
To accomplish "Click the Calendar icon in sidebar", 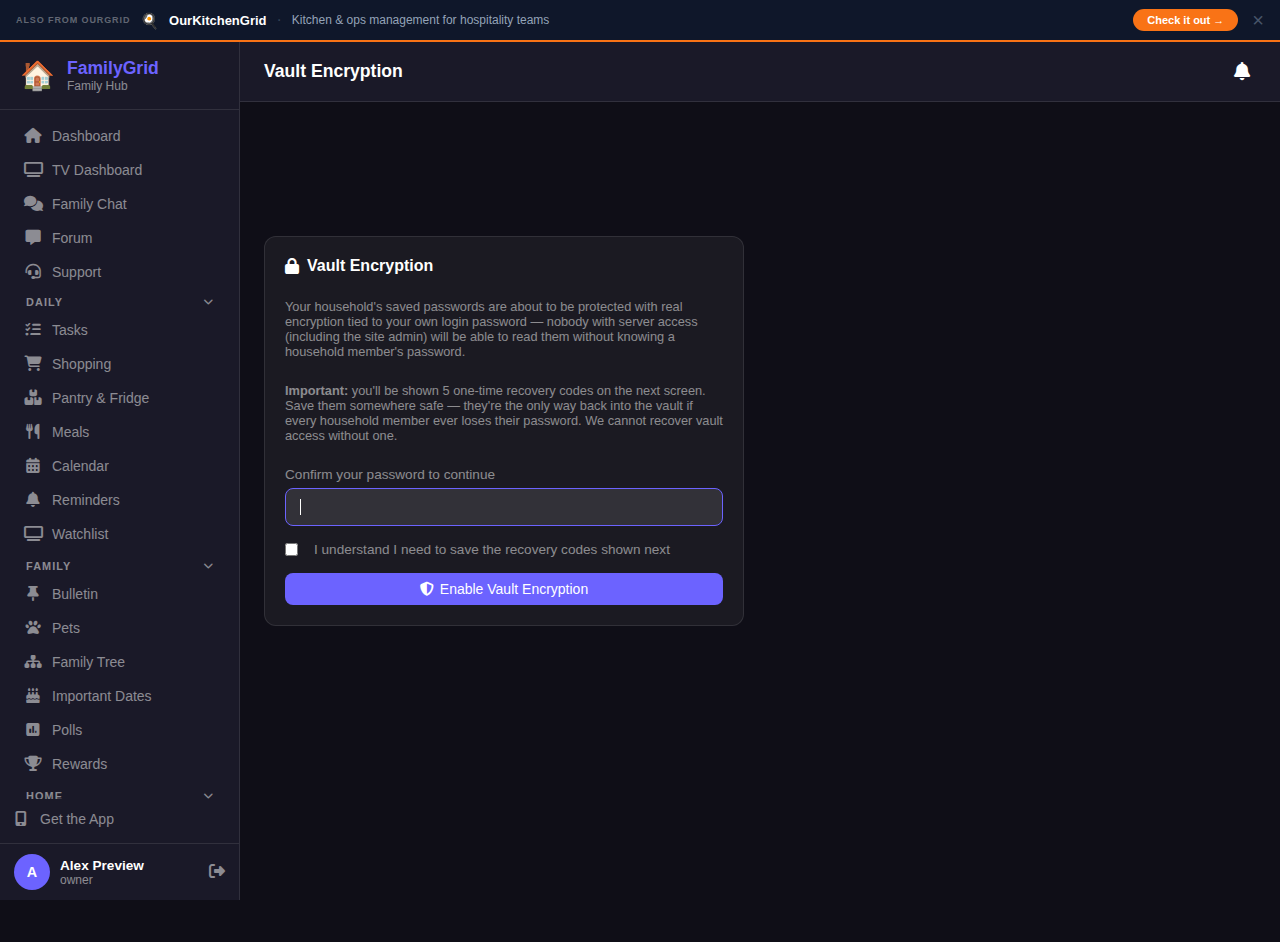I will click(33, 466).
